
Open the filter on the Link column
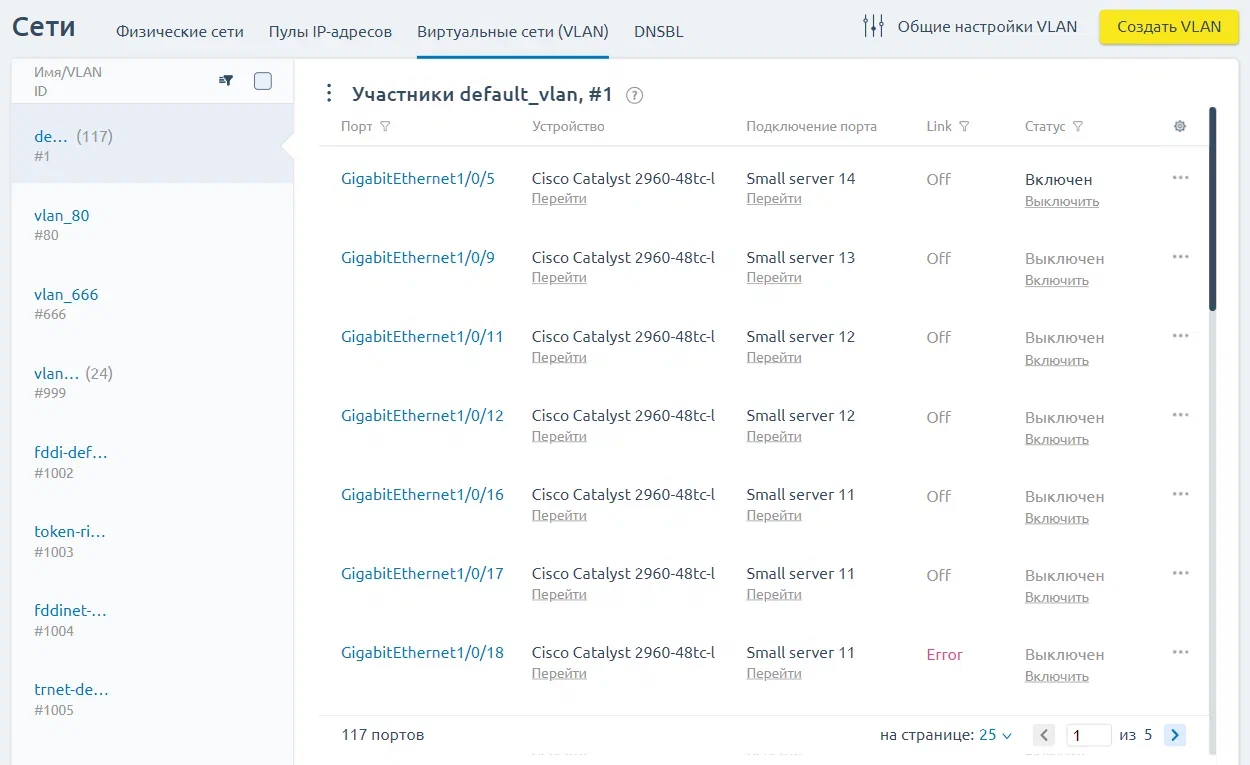tap(964, 126)
